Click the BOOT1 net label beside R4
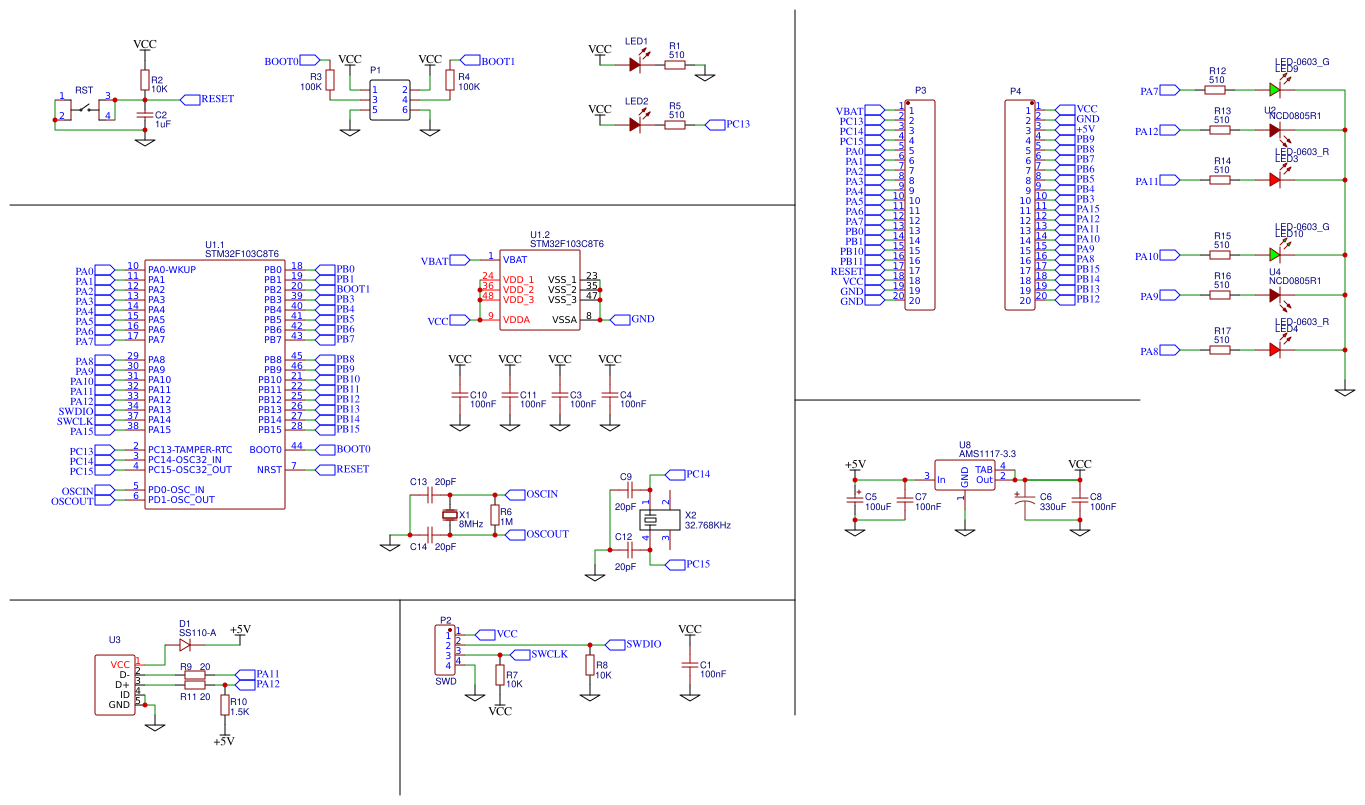Viewport: 1365px width, 805px height. pyautogui.click(x=487, y=60)
